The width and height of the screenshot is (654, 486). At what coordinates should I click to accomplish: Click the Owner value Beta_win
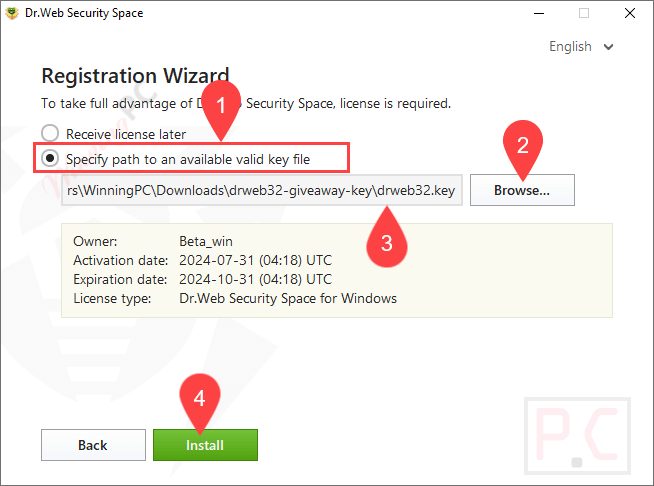(x=206, y=241)
